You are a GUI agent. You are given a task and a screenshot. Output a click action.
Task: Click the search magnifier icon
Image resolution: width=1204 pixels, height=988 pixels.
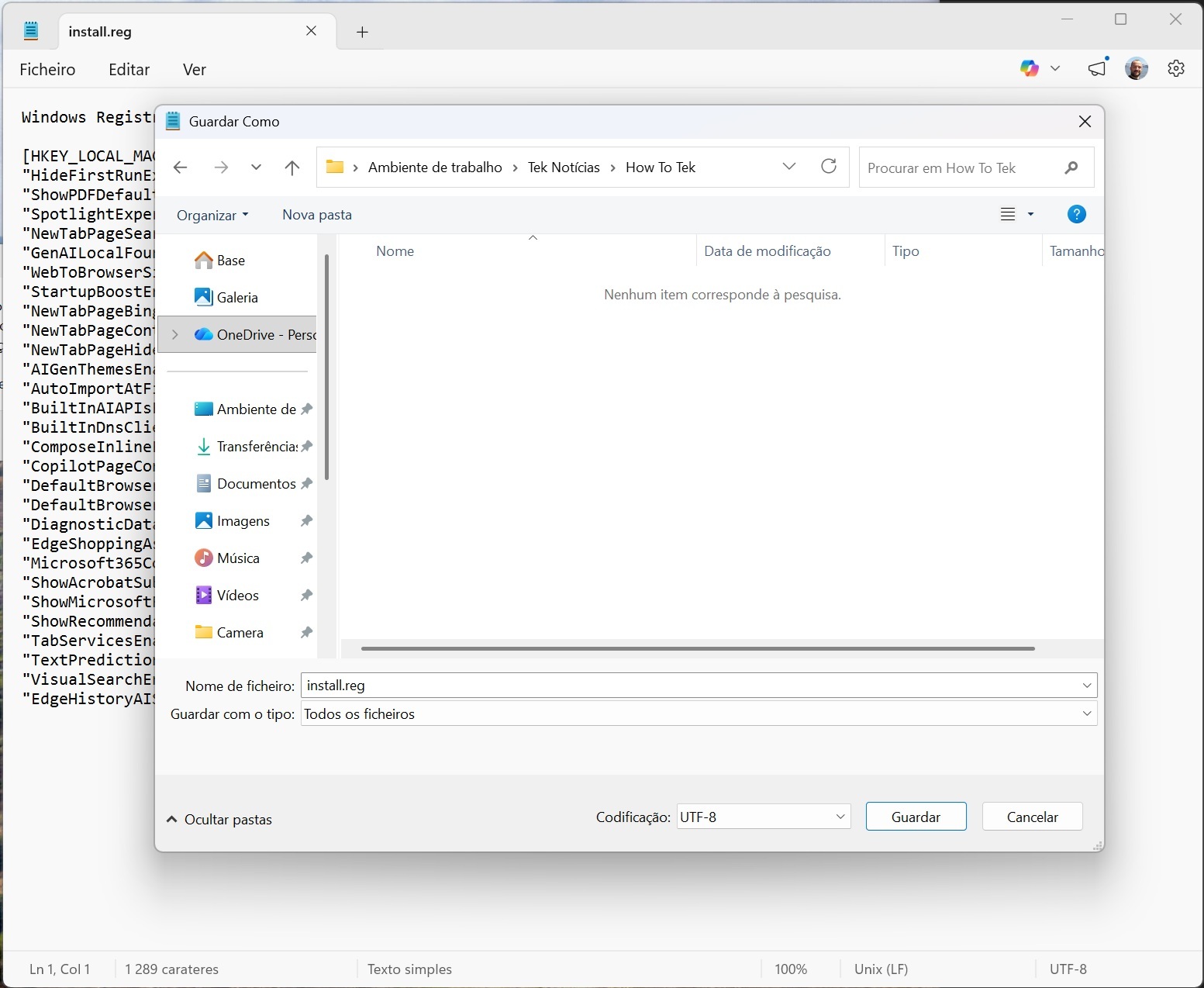[x=1071, y=168]
